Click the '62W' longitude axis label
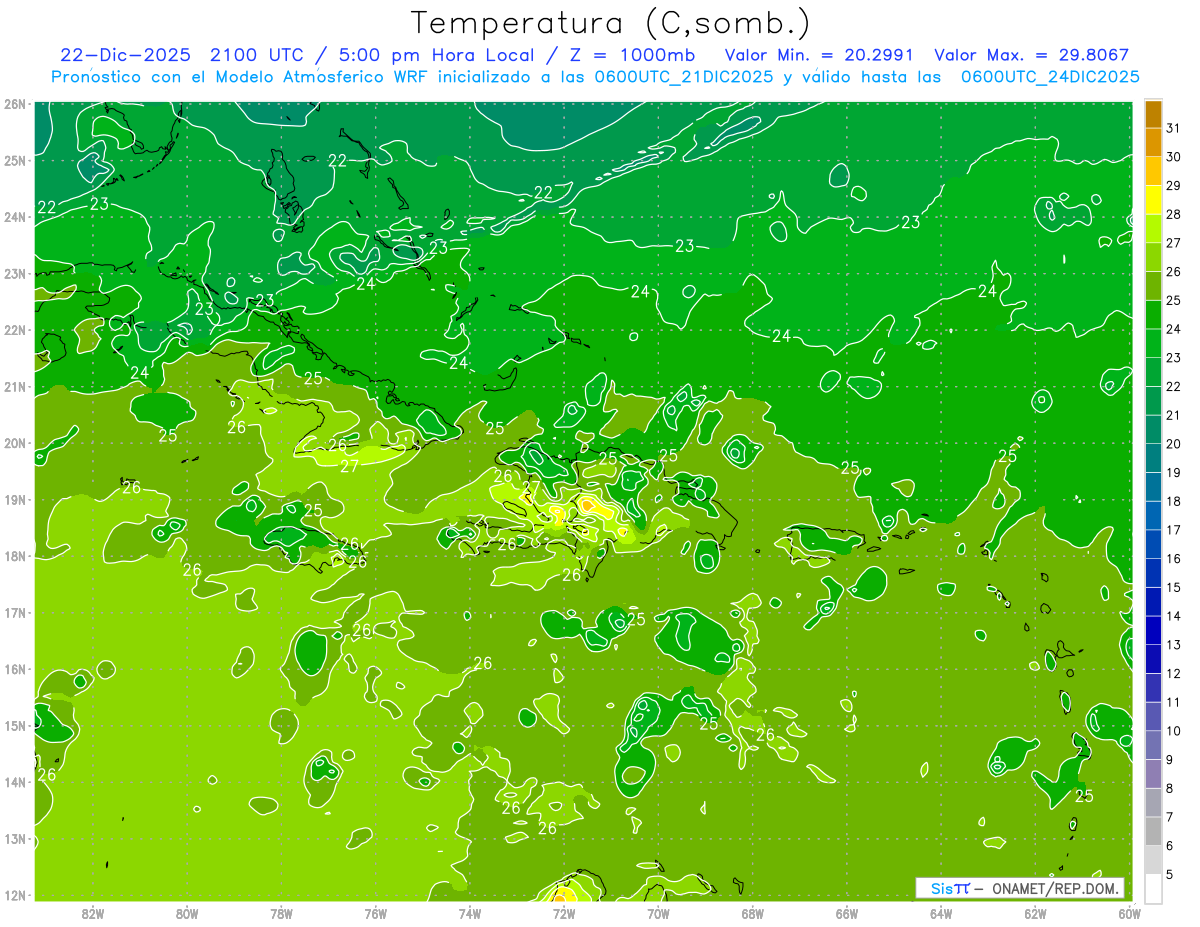Image resolution: width=1200 pixels, height=927 pixels. click(1035, 913)
